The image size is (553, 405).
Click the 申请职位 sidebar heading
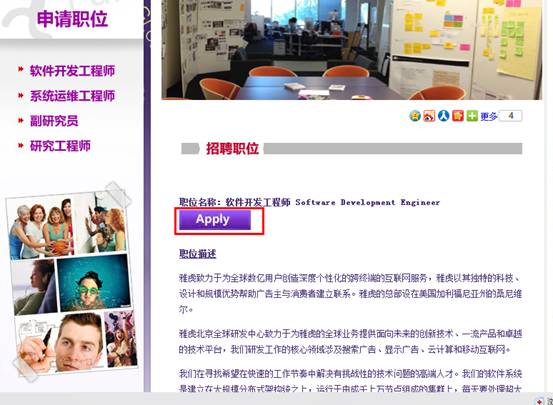point(72,18)
